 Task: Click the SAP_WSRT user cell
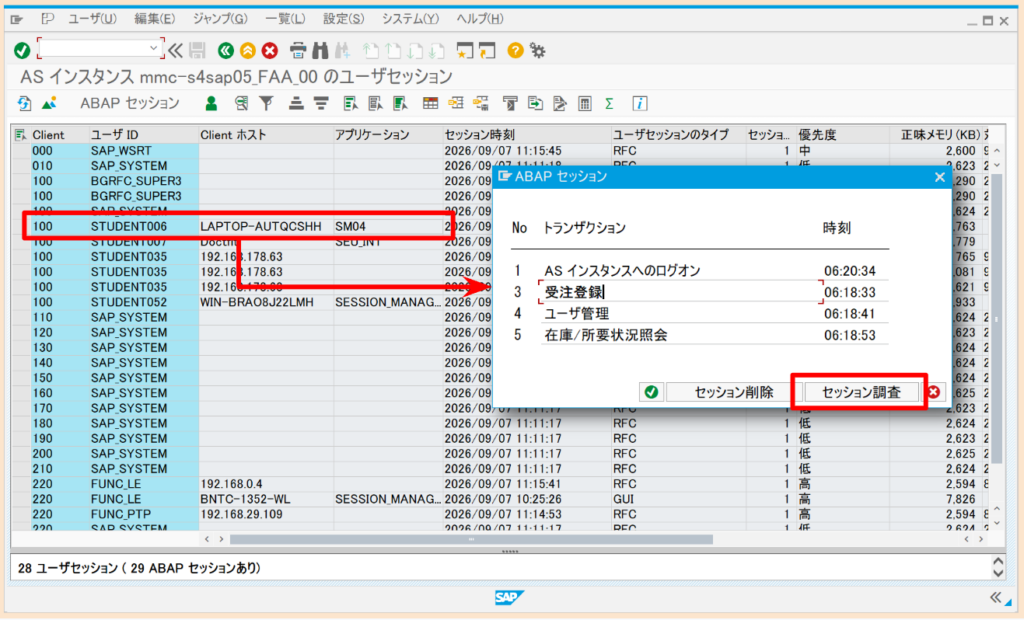tap(143, 150)
